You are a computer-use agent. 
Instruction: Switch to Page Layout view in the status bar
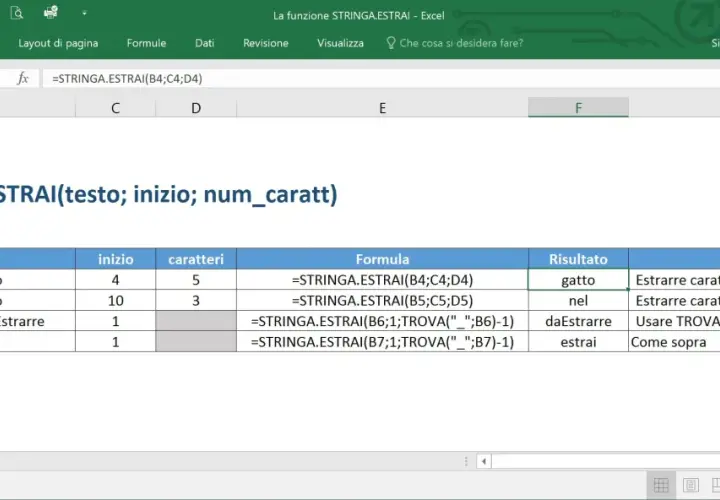691,485
